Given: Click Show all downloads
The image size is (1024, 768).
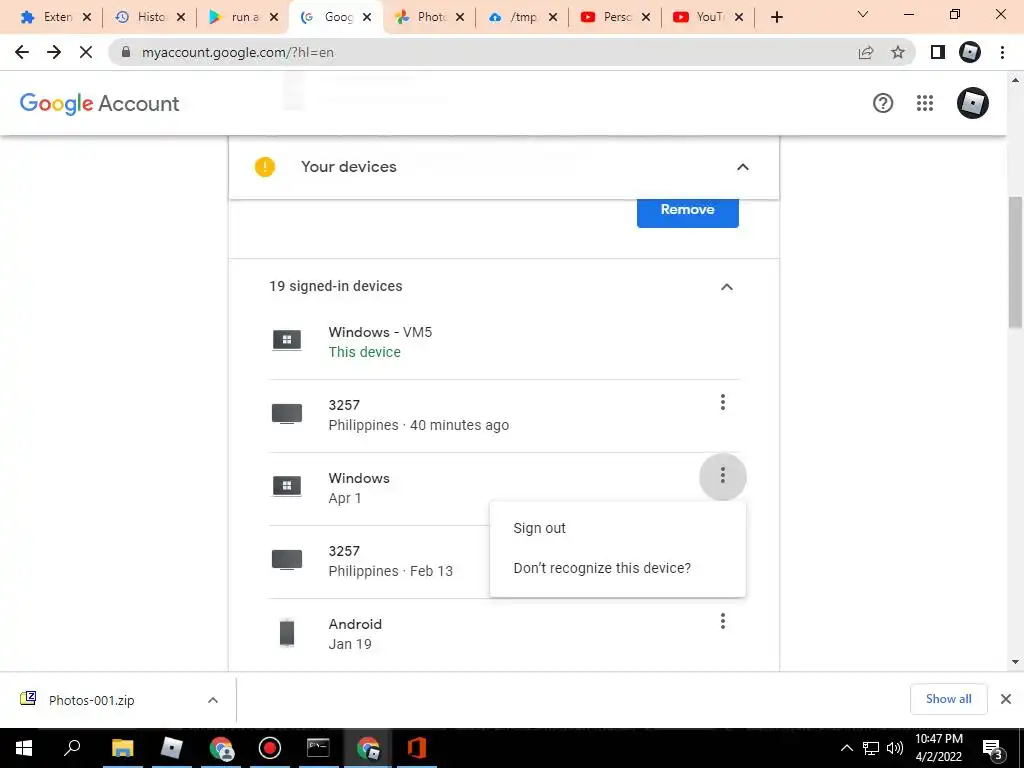Looking at the screenshot, I should coord(948,699).
